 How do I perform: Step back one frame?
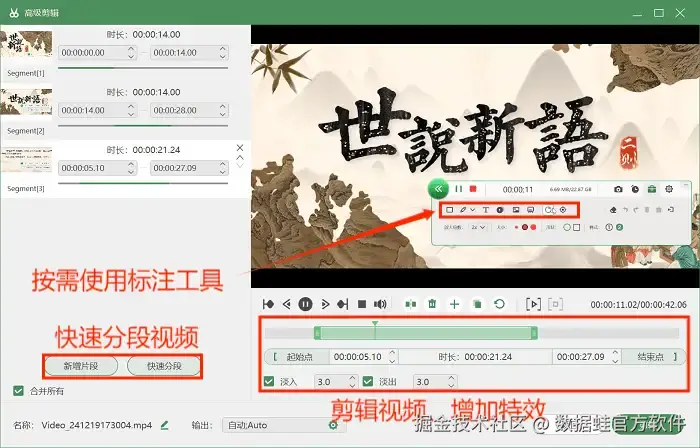click(x=287, y=304)
